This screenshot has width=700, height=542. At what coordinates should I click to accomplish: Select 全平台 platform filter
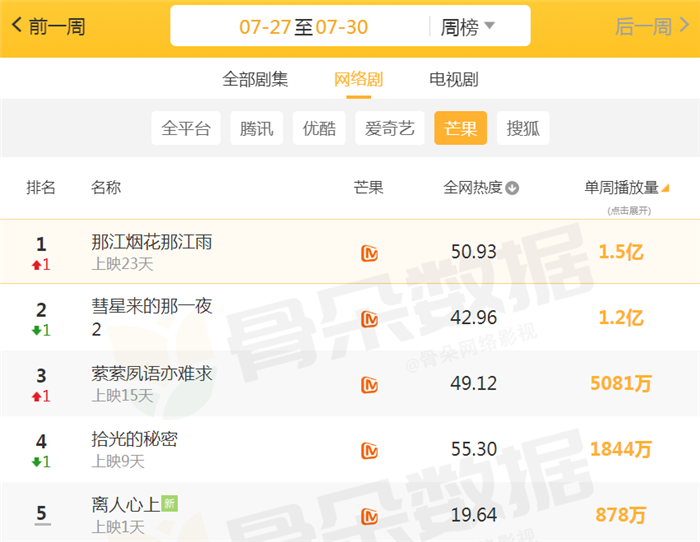point(186,128)
